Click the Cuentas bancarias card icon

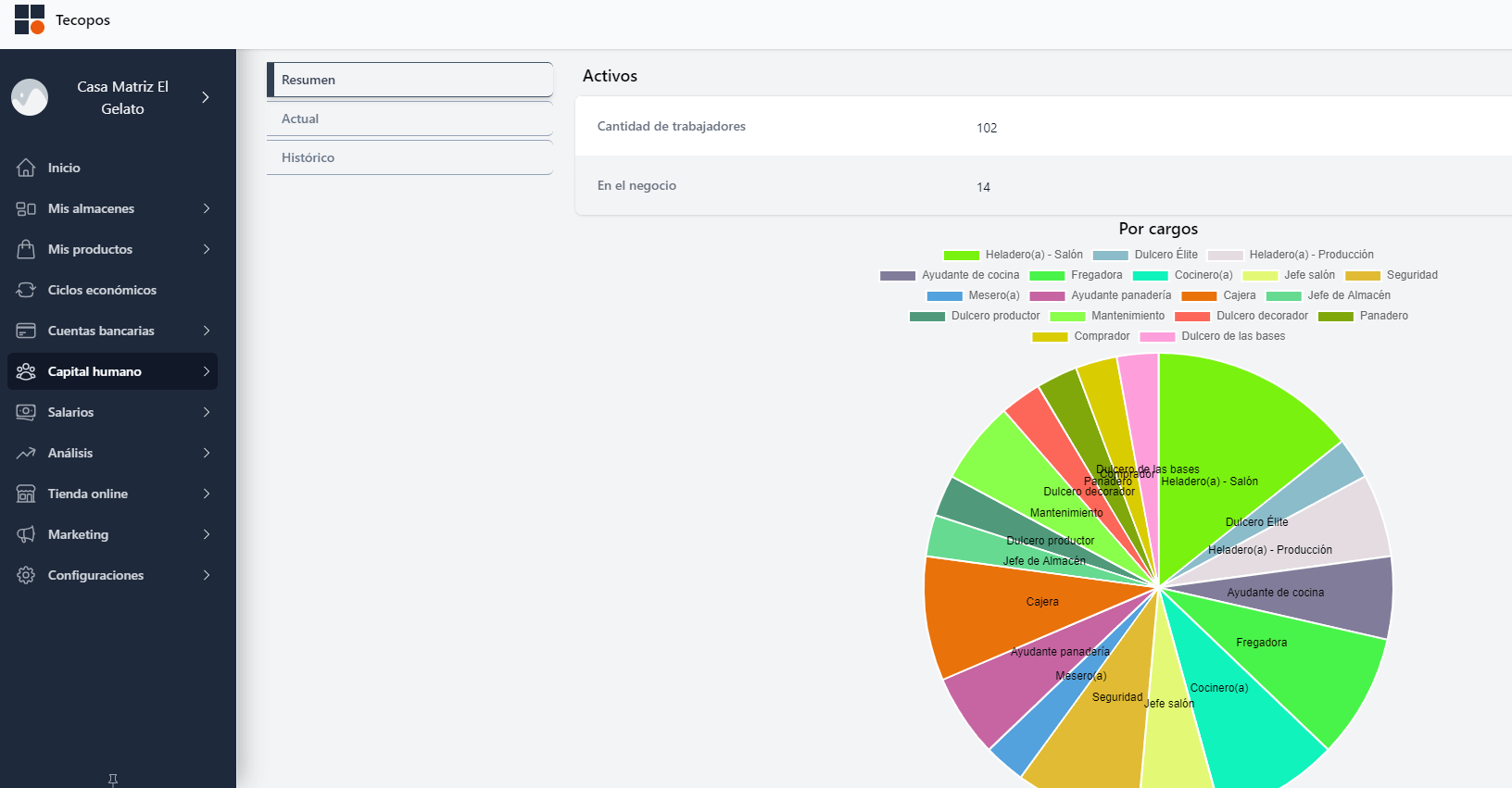(26, 331)
